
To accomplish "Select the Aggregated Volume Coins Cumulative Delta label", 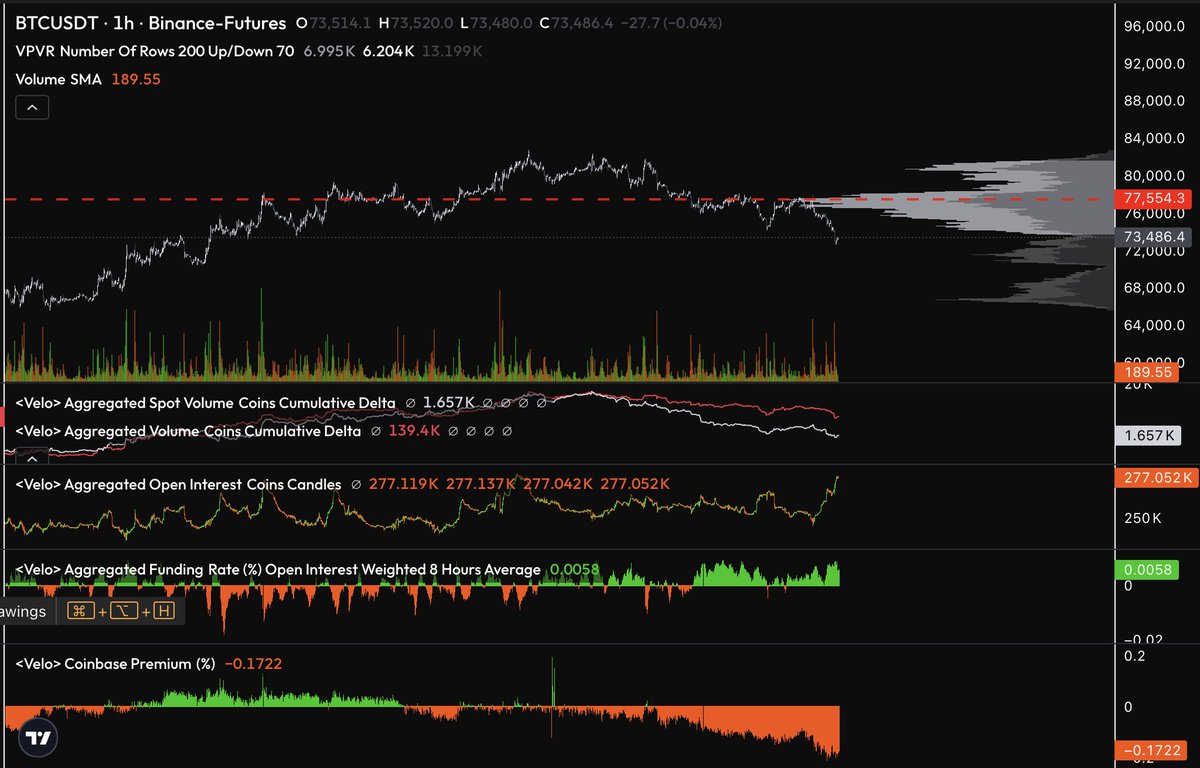I will [187, 432].
